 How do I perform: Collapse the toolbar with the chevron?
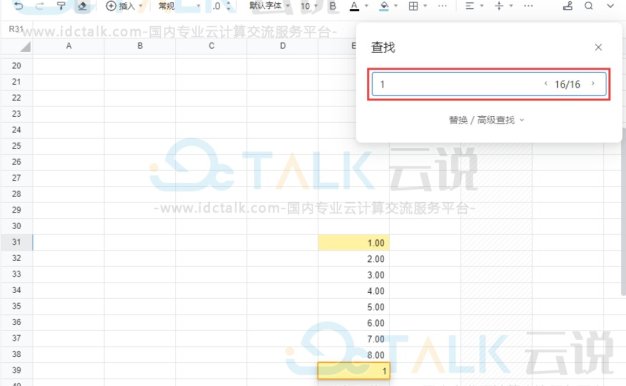coord(610,6)
